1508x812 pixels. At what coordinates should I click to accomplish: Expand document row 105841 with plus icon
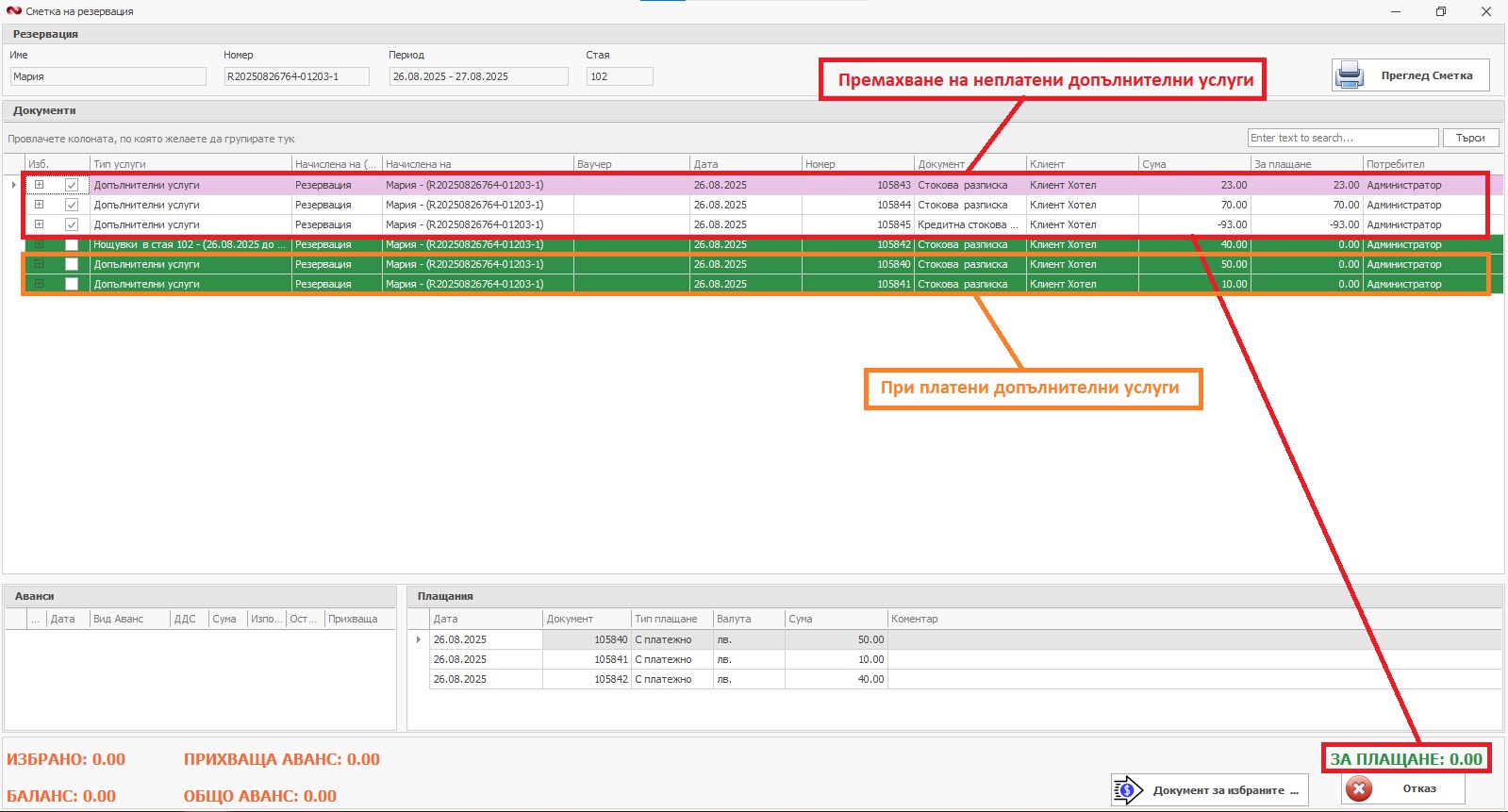[x=39, y=284]
